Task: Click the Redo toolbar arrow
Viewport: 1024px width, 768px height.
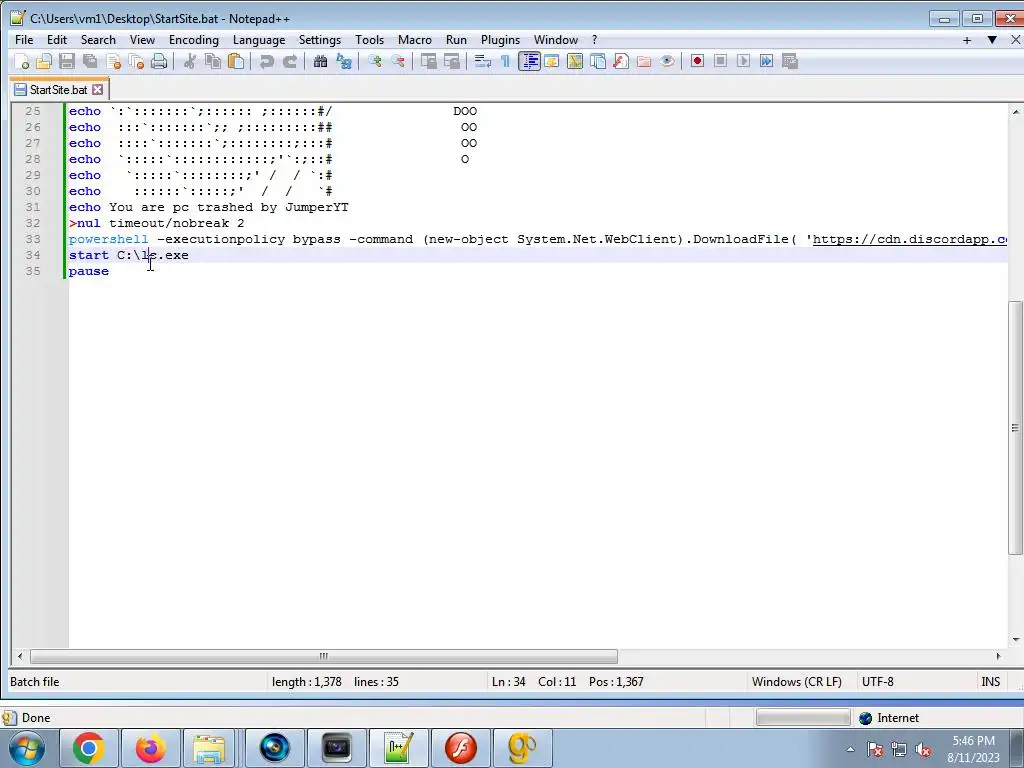Action: pos(290,61)
